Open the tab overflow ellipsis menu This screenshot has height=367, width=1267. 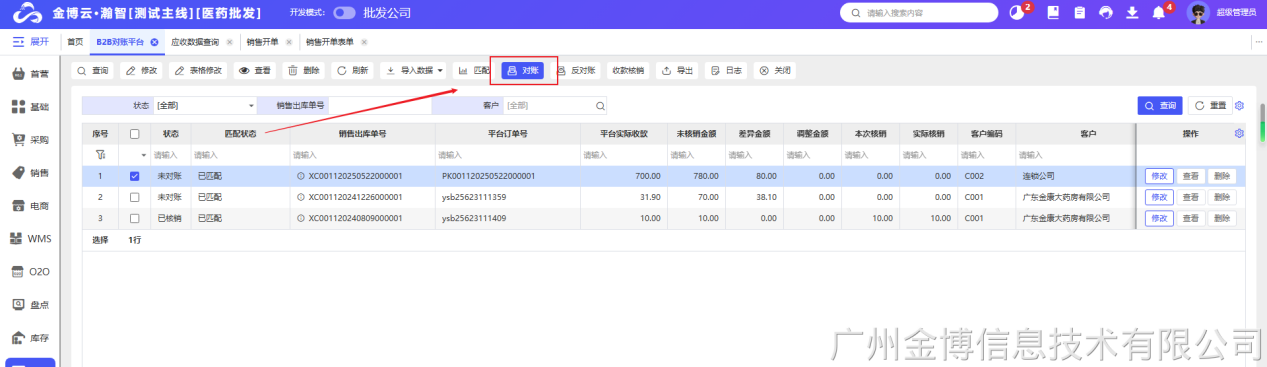tap(1258, 41)
